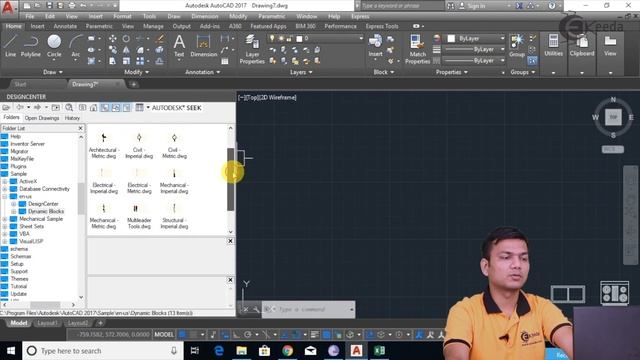
Task: Open File Explorer from taskbar
Action: 242,351
